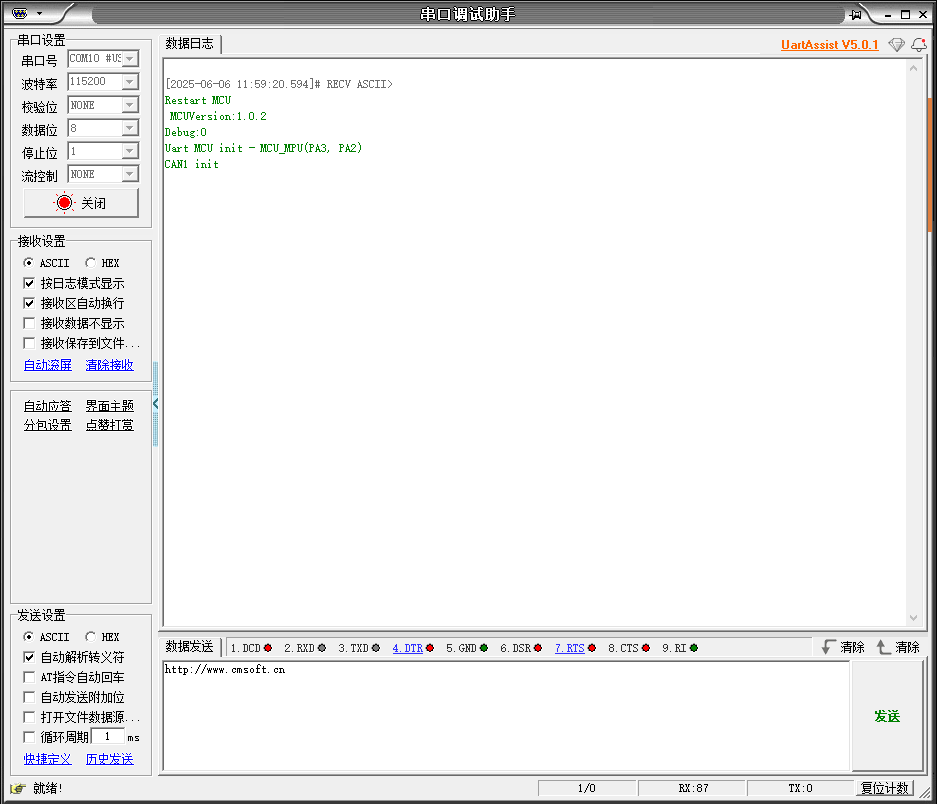Screen dimensions: 937x804
Task: Open the 波特率 115200 dropdown
Action: pos(130,82)
